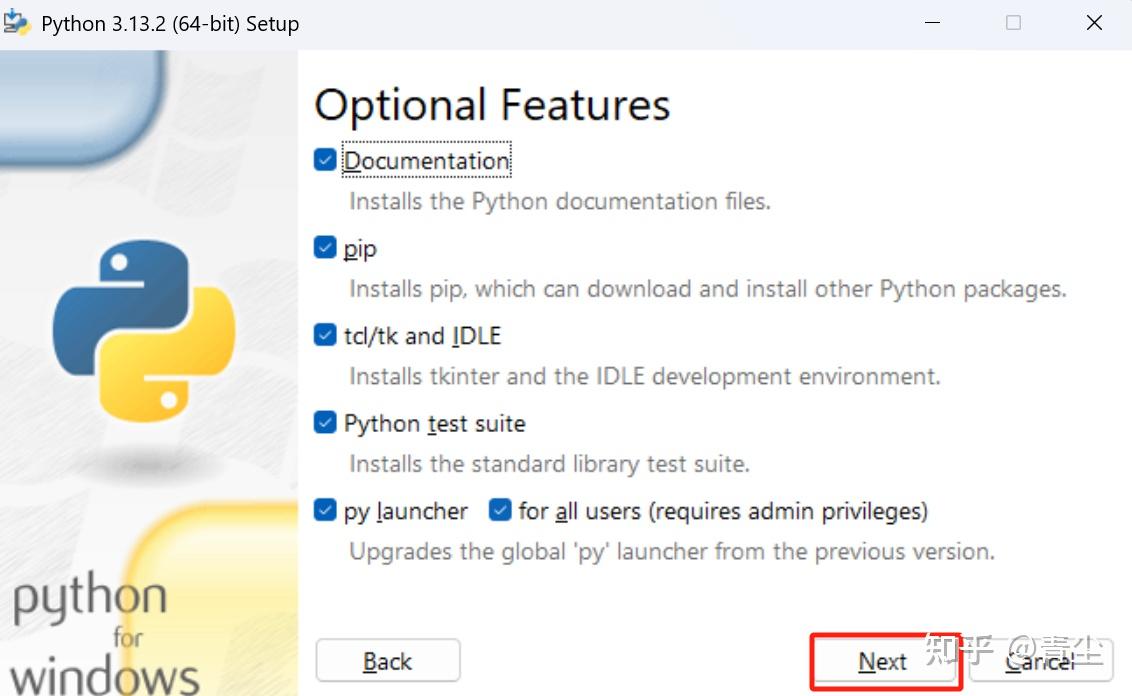
Task: Toggle 'for all users (requires admin privileges)'
Action: (x=498, y=509)
